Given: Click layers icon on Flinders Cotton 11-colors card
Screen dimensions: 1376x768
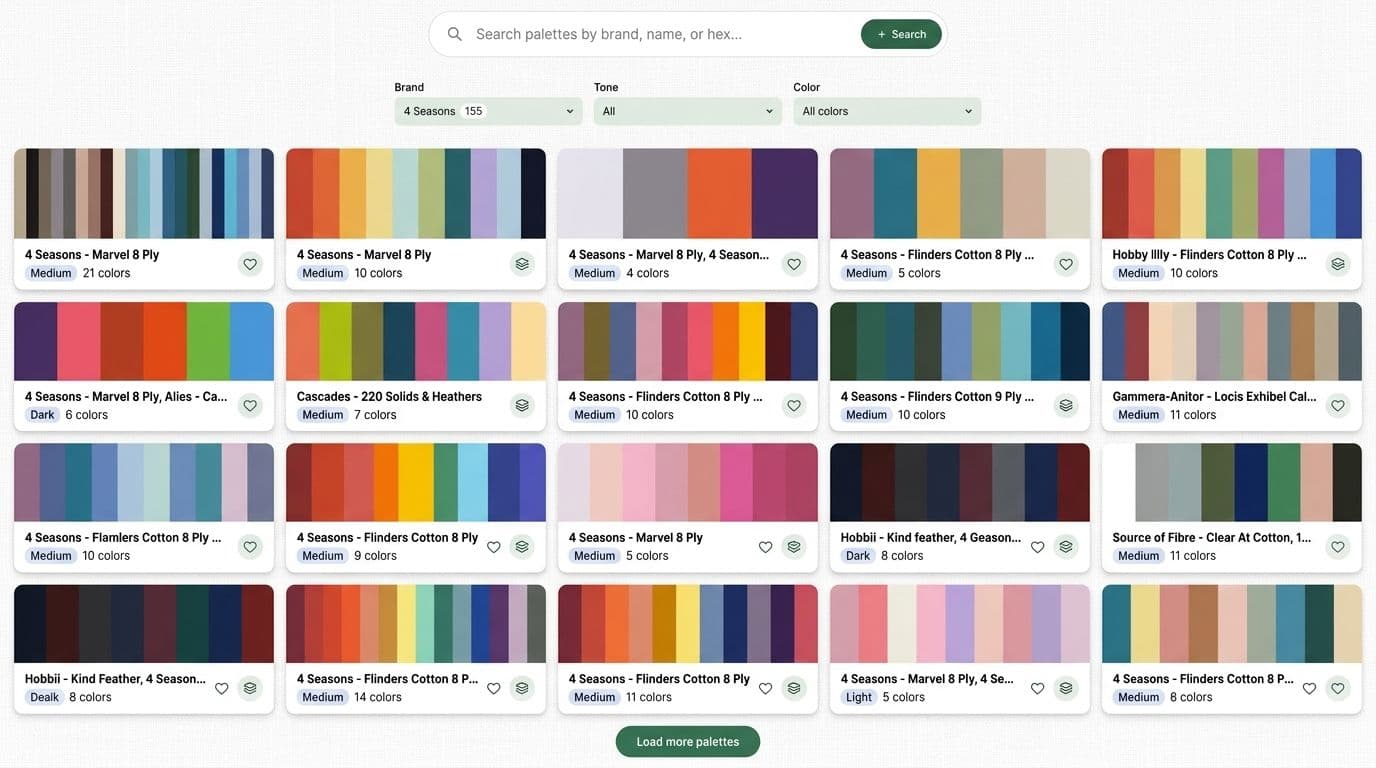Looking at the screenshot, I should [794, 688].
